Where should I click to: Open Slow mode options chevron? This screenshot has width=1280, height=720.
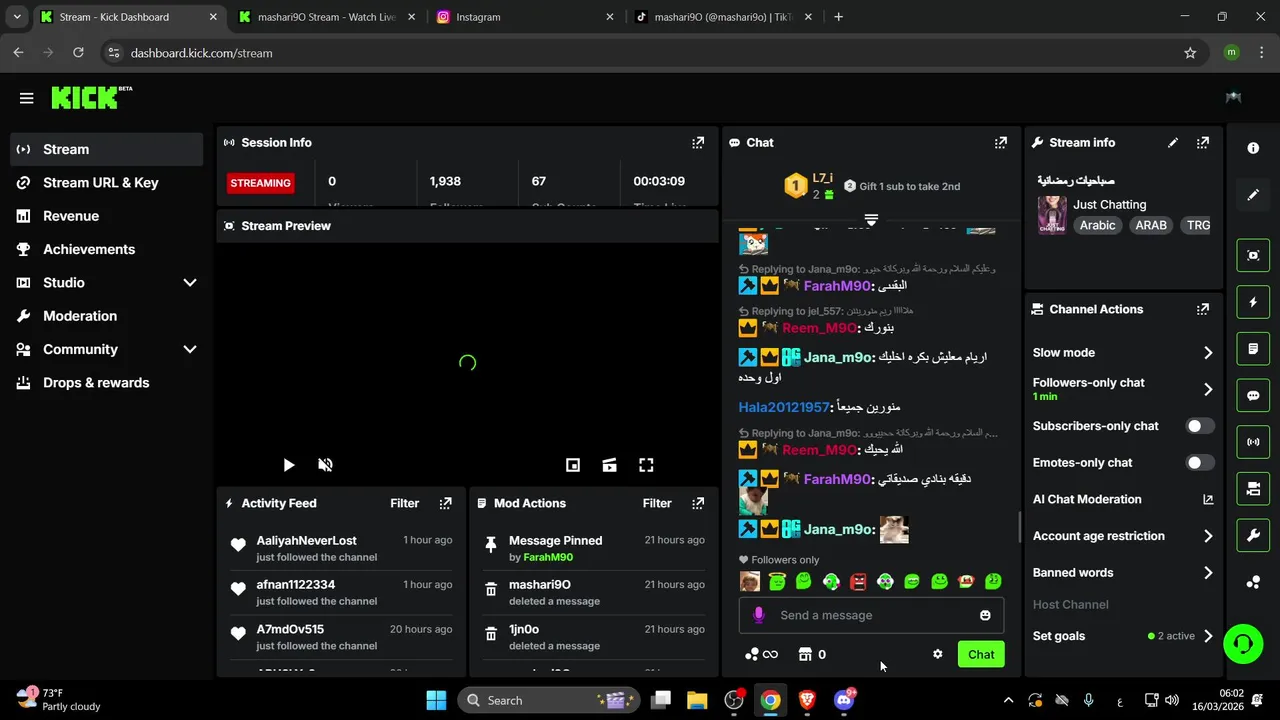1207,353
